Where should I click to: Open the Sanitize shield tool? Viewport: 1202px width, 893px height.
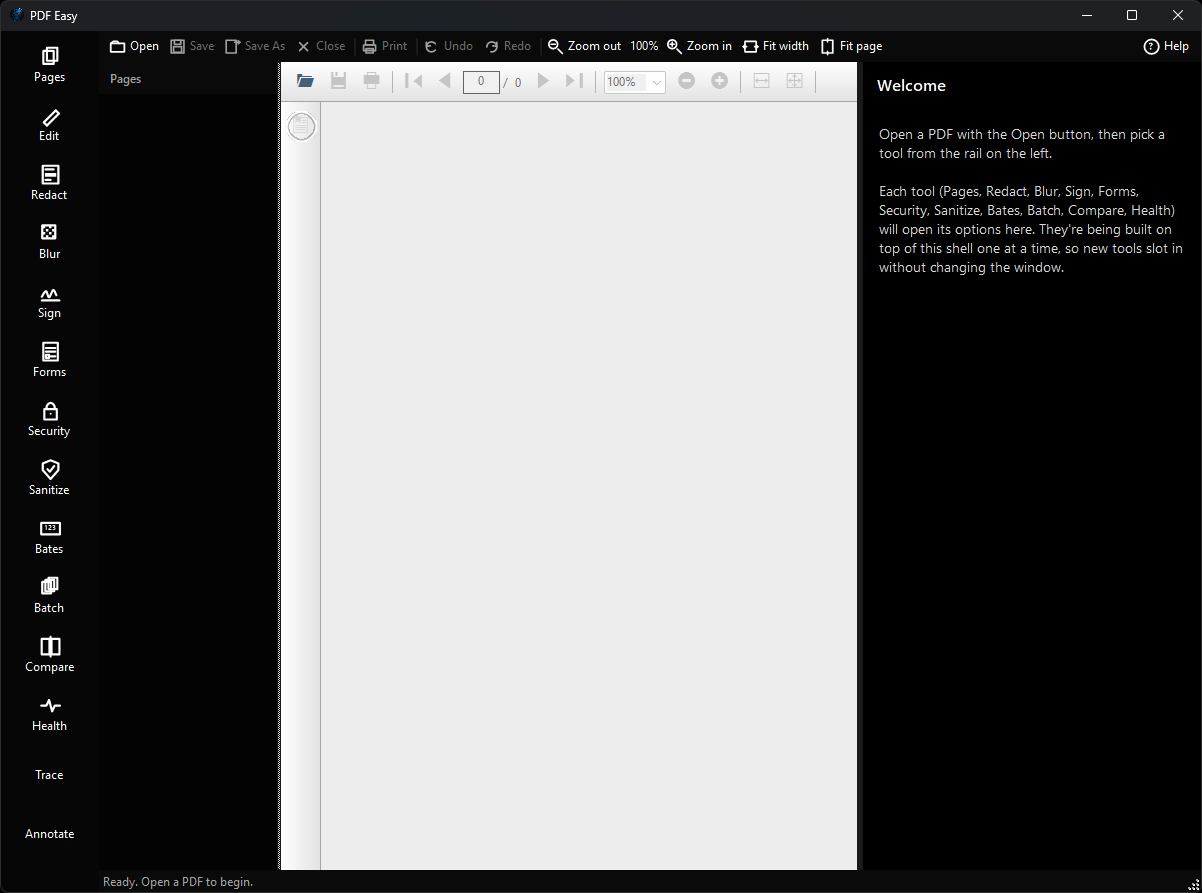49,478
